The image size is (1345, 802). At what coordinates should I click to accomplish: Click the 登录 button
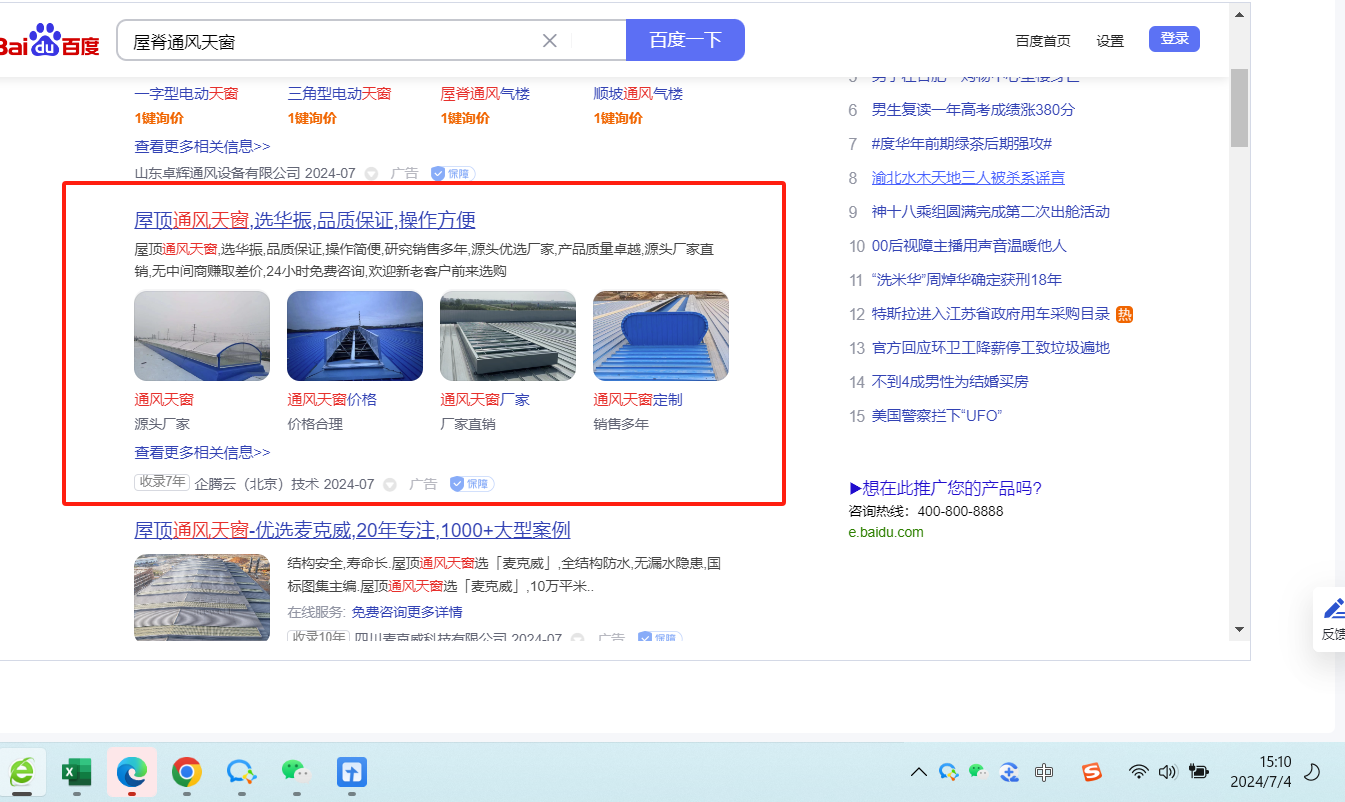(x=1174, y=39)
